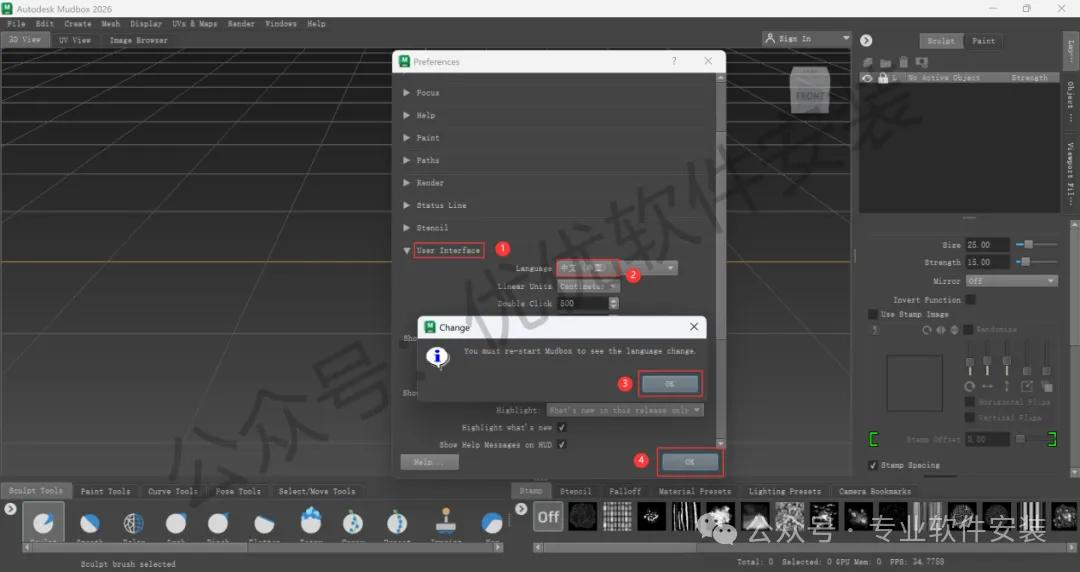Select the Repeat brush tool
This screenshot has height=572, width=1080.
click(397, 524)
